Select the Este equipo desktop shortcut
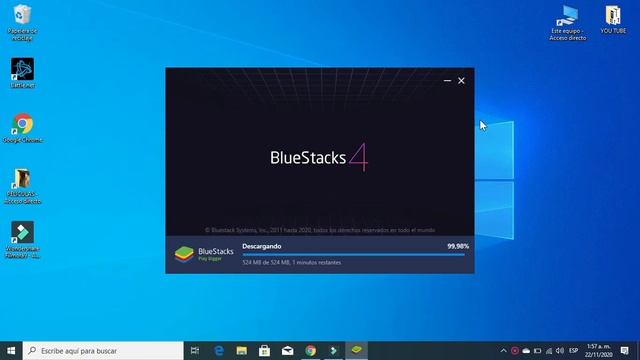Viewport: 640px width, 360px height. [x=567, y=23]
